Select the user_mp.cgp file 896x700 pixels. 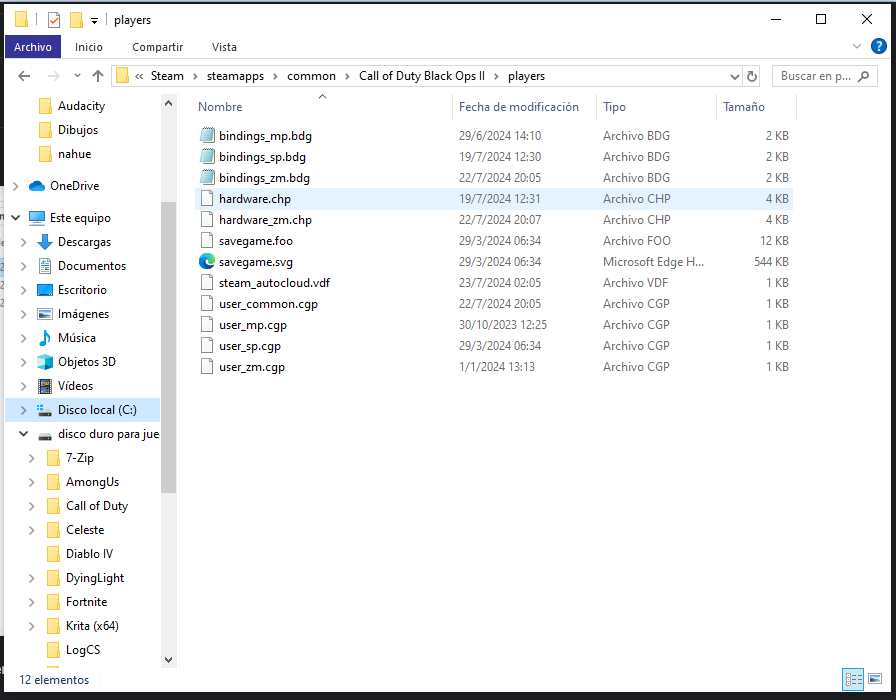[x=494, y=325]
